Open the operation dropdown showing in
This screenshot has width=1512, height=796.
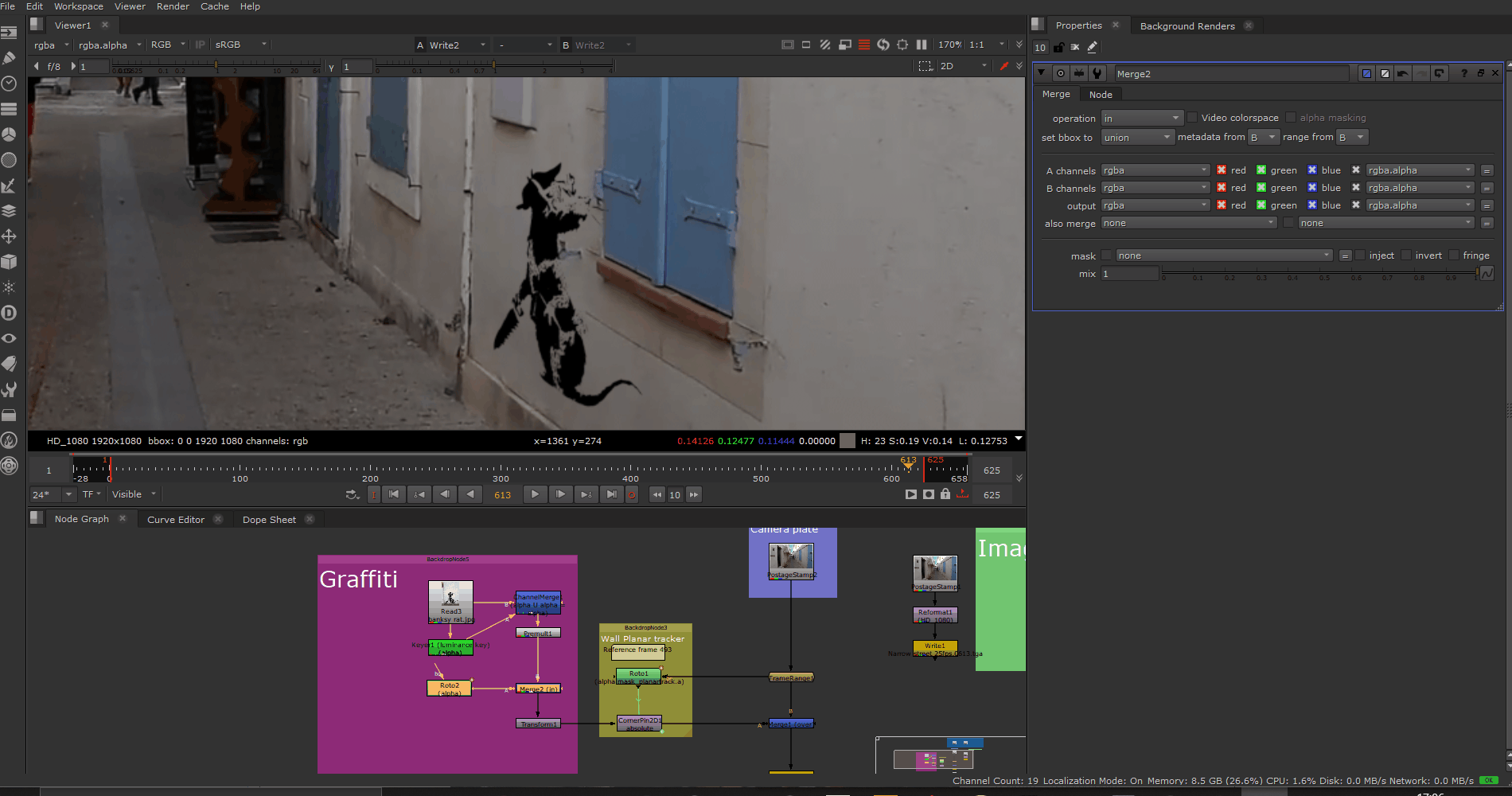click(x=1142, y=118)
